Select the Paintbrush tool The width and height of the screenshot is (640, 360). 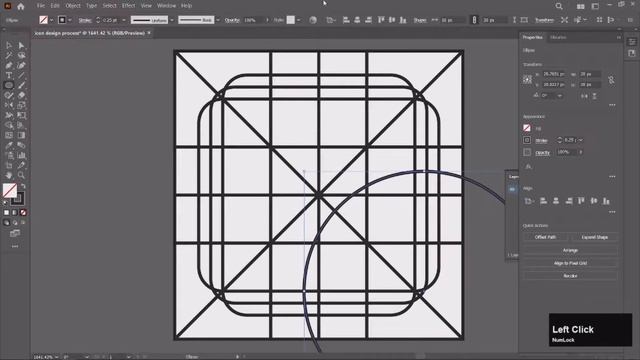pos(21,85)
